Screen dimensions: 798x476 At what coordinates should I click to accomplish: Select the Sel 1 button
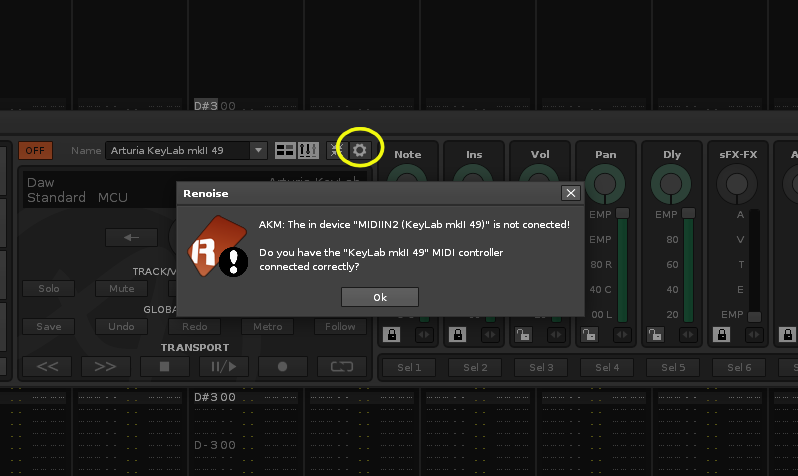(x=409, y=367)
